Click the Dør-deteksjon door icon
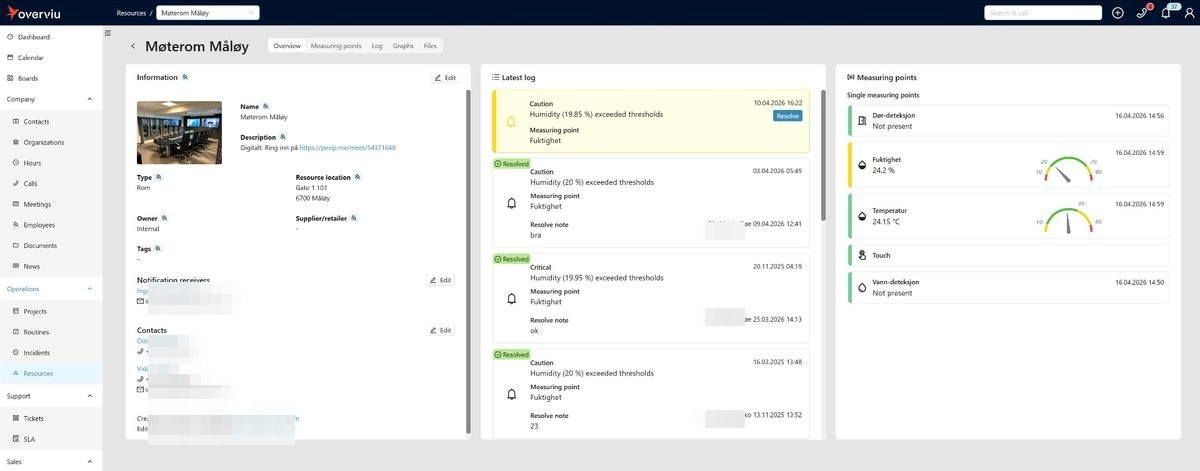The width and height of the screenshot is (1200, 471). pos(862,121)
